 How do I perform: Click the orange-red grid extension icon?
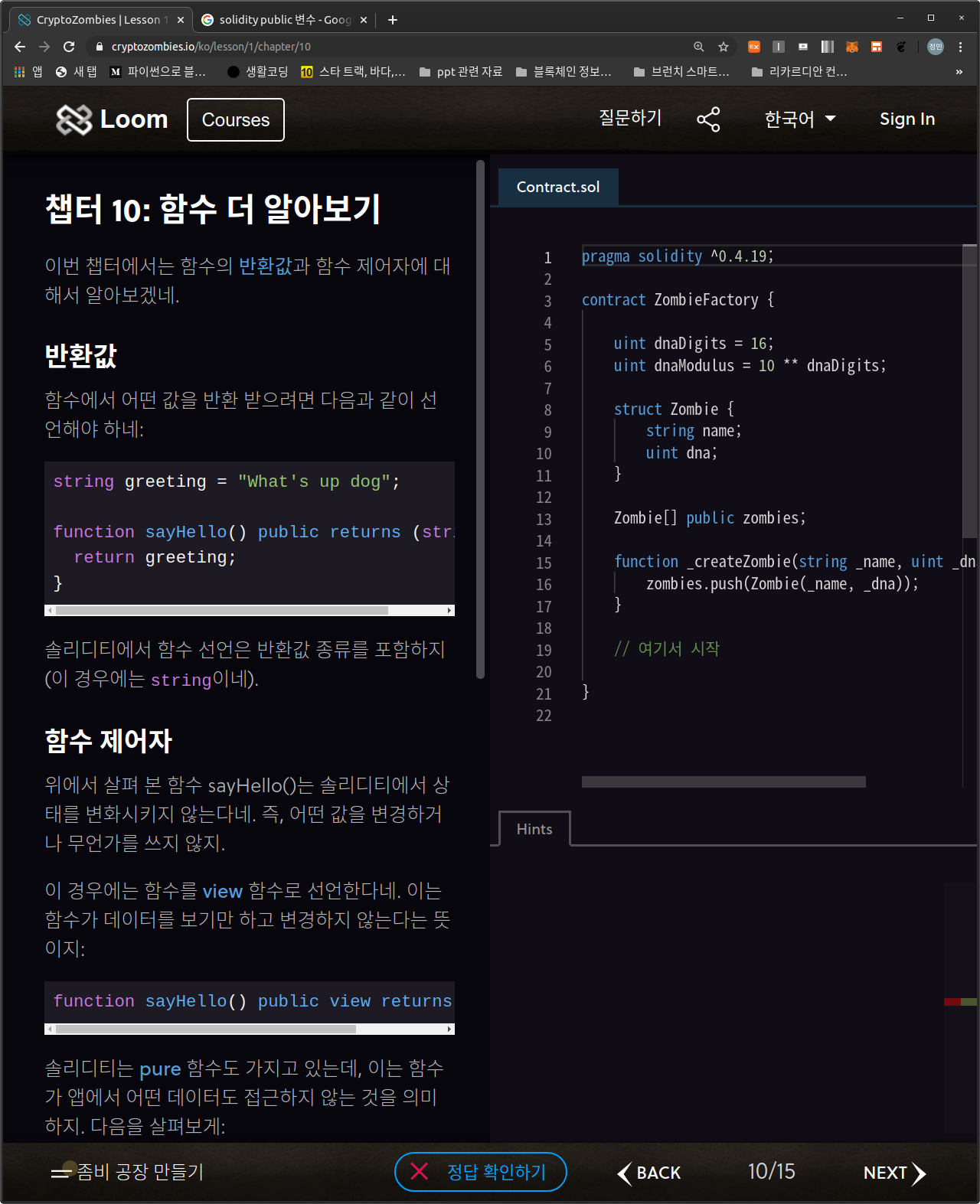[x=877, y=47]
